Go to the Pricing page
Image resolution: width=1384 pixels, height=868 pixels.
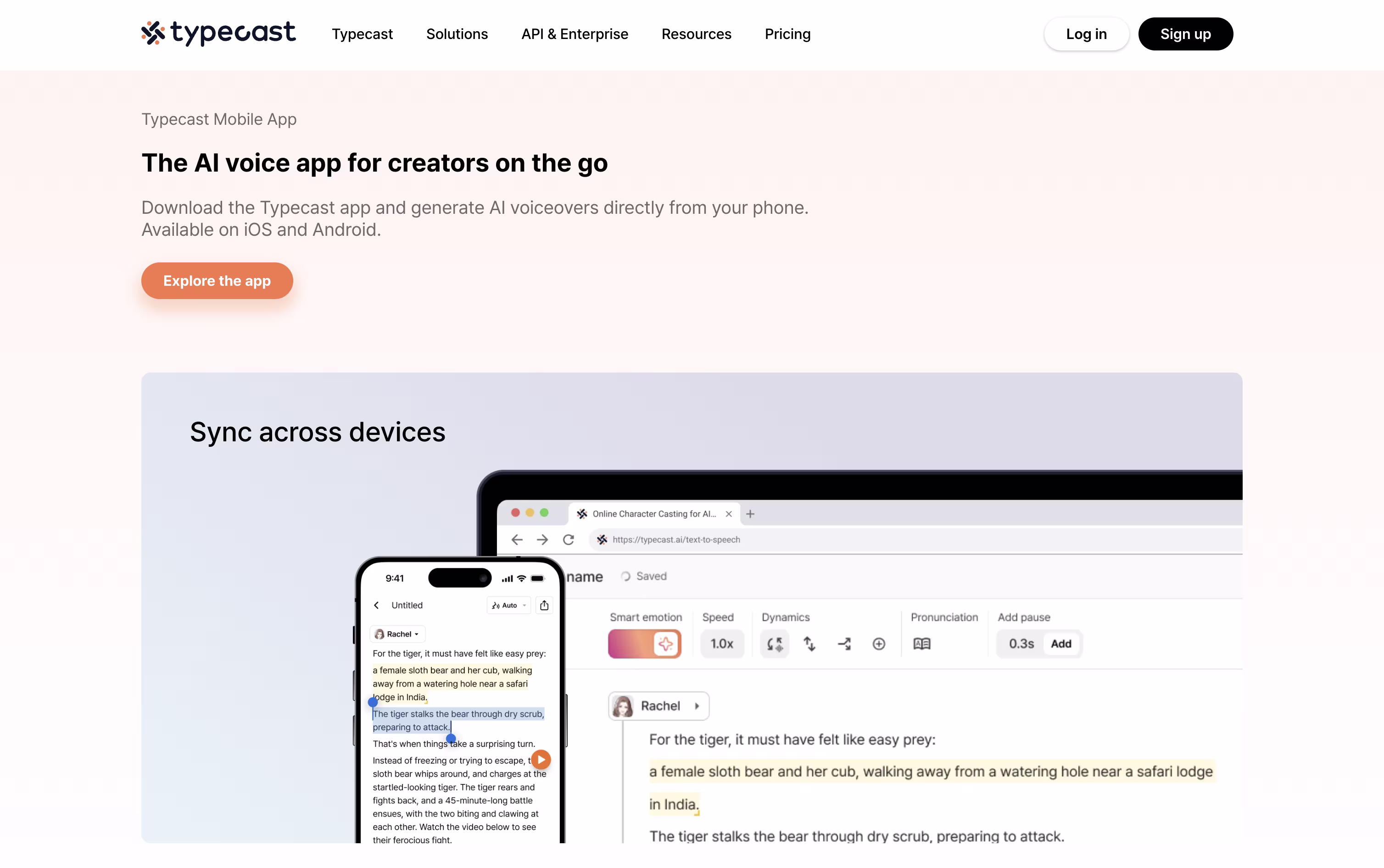pyautogui.click(x=787, y=34)
